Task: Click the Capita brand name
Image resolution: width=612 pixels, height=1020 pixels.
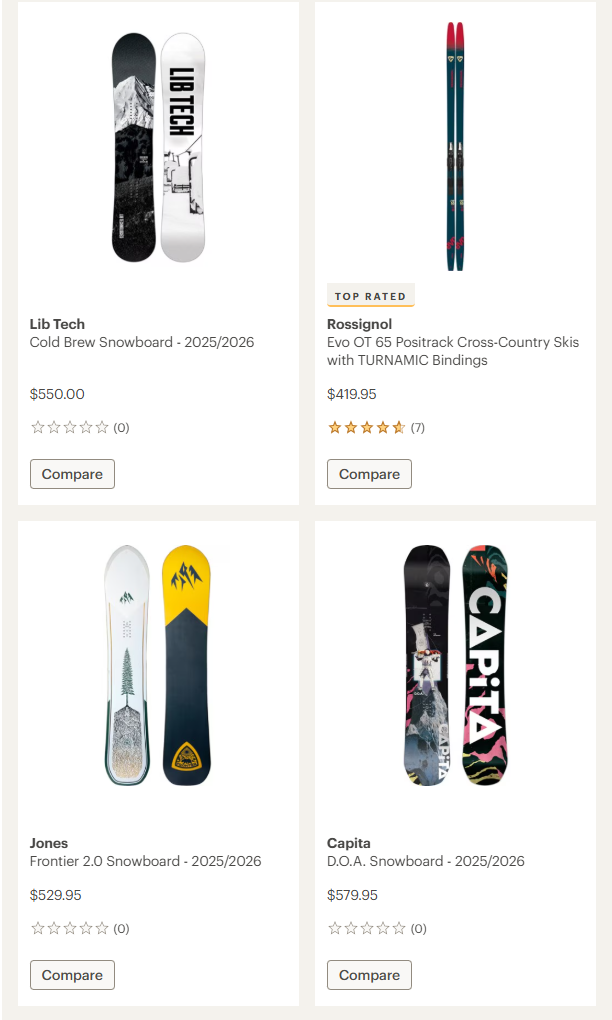Action: pyautogui.click(x=348, y=843)
